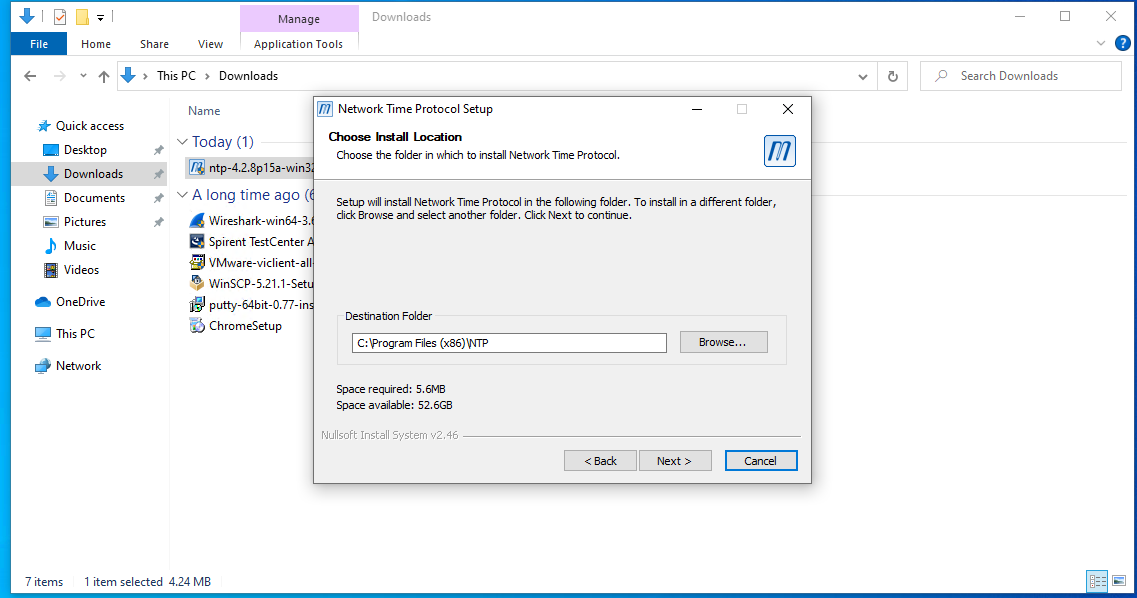Click the Documents pin icon in Quick access
This screenshot has height=598, width=1137.
tap(158, 198)
